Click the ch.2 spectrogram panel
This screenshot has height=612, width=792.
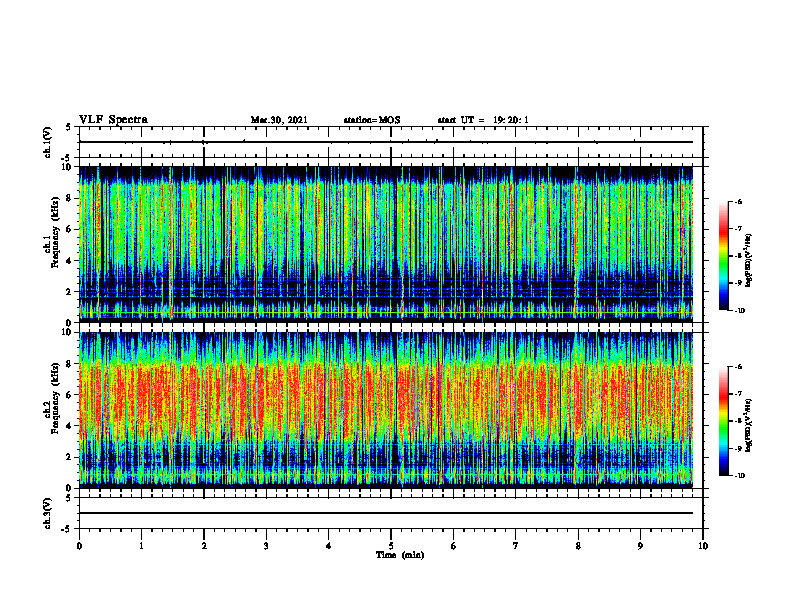(x=386, y=410)
